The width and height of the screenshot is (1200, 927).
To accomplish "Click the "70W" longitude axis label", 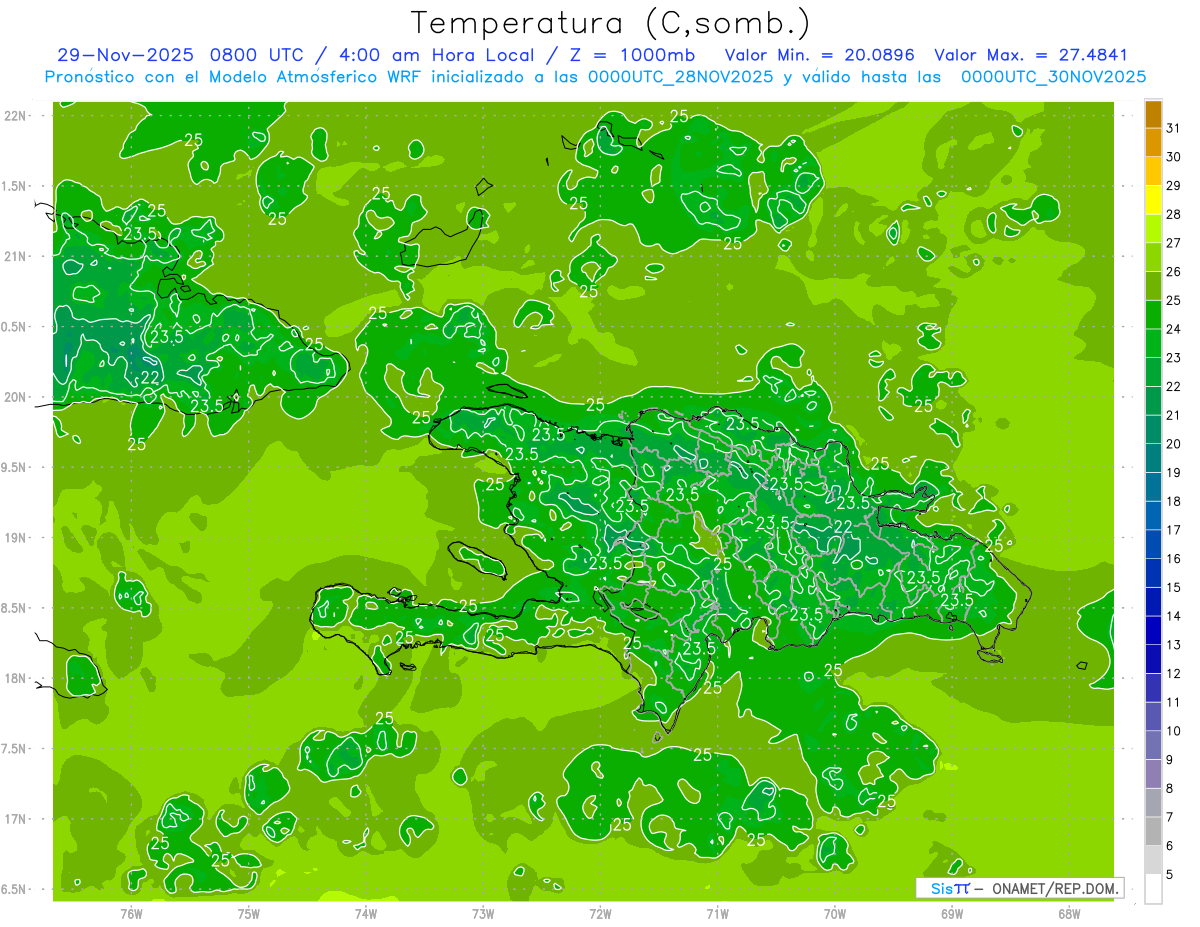I will coord(835,913).
